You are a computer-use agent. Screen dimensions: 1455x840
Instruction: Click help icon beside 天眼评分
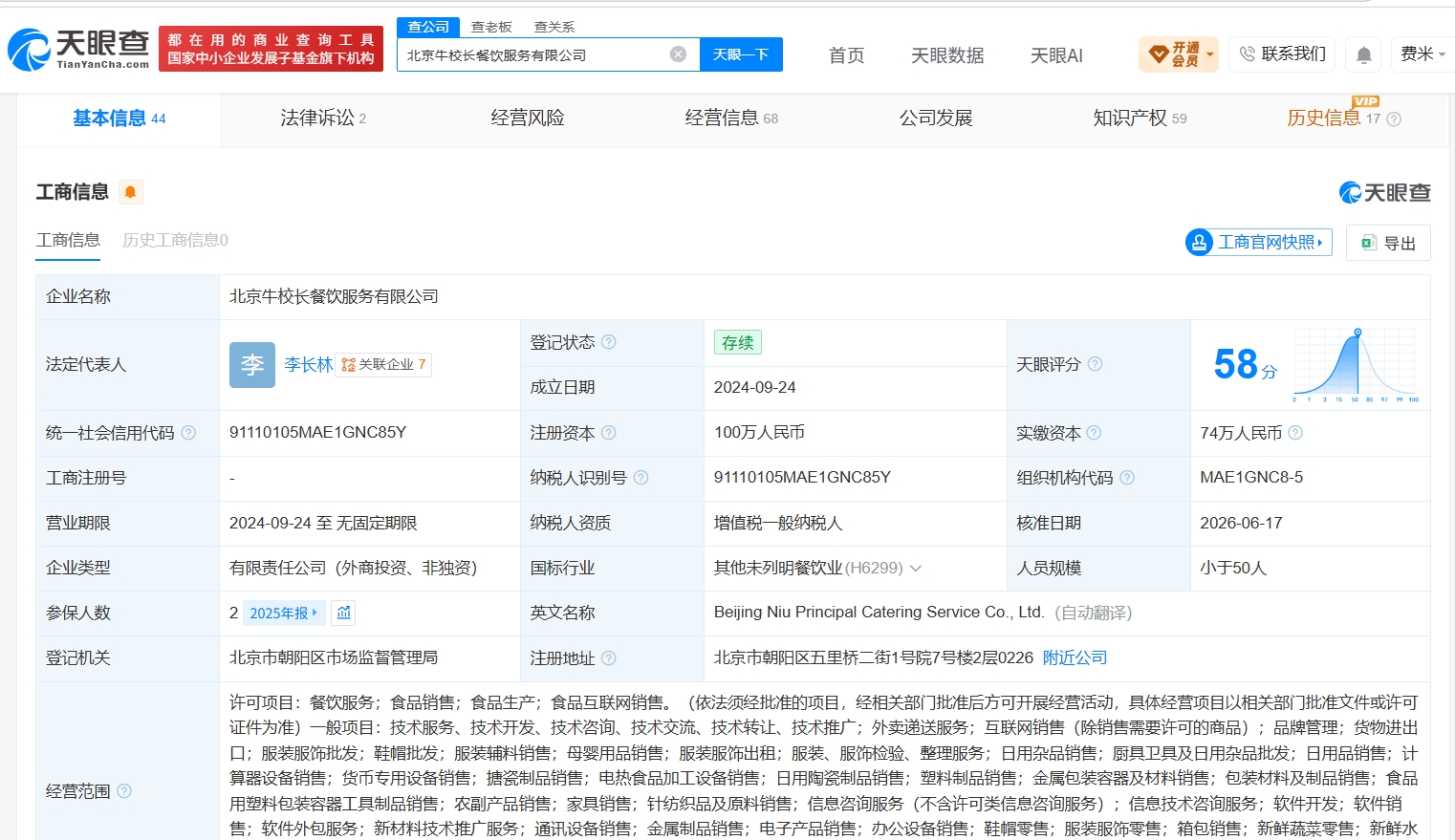click(x=1096, y=364)
